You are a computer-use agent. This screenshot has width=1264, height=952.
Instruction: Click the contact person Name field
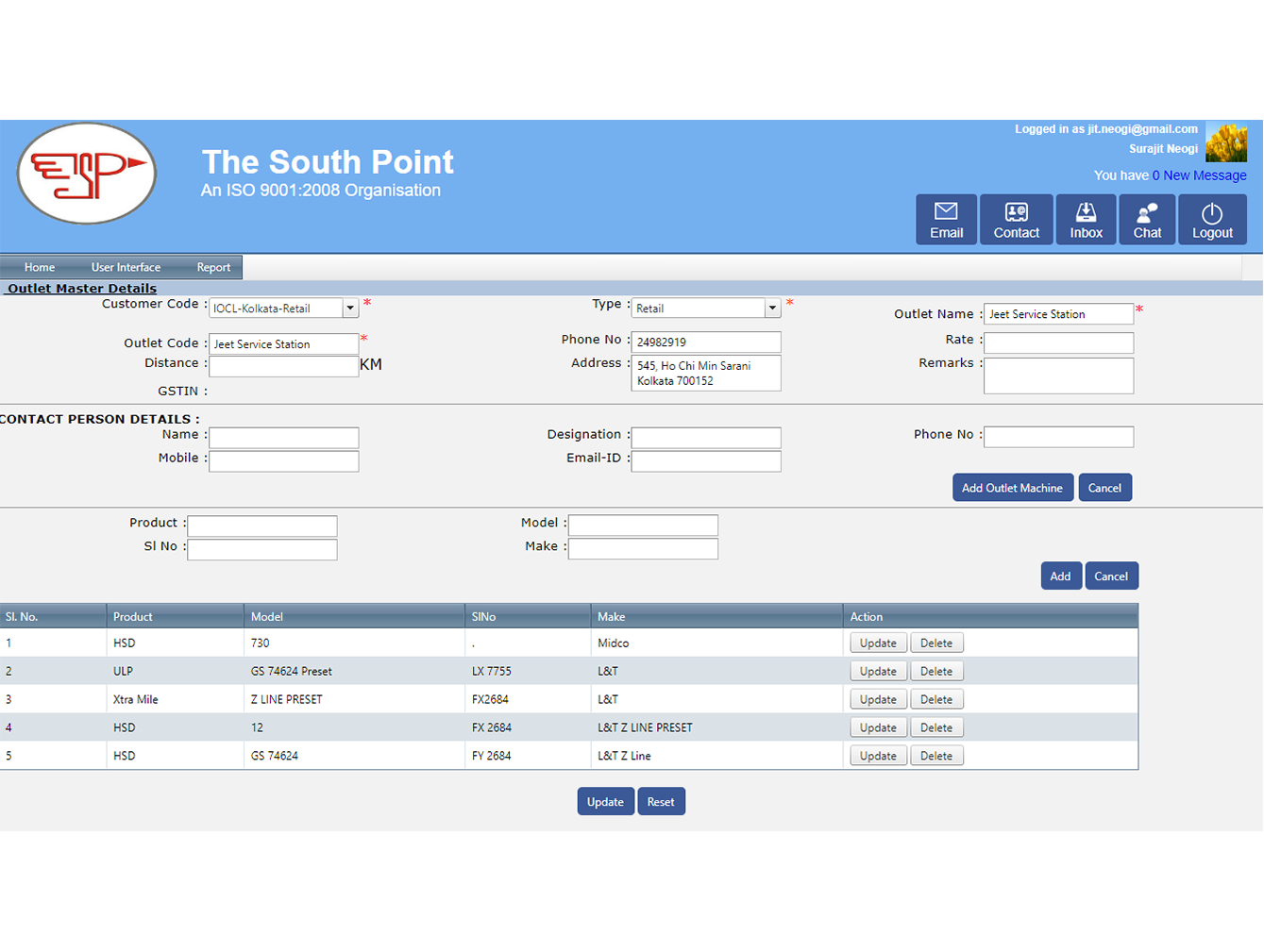tap(283, 438)
